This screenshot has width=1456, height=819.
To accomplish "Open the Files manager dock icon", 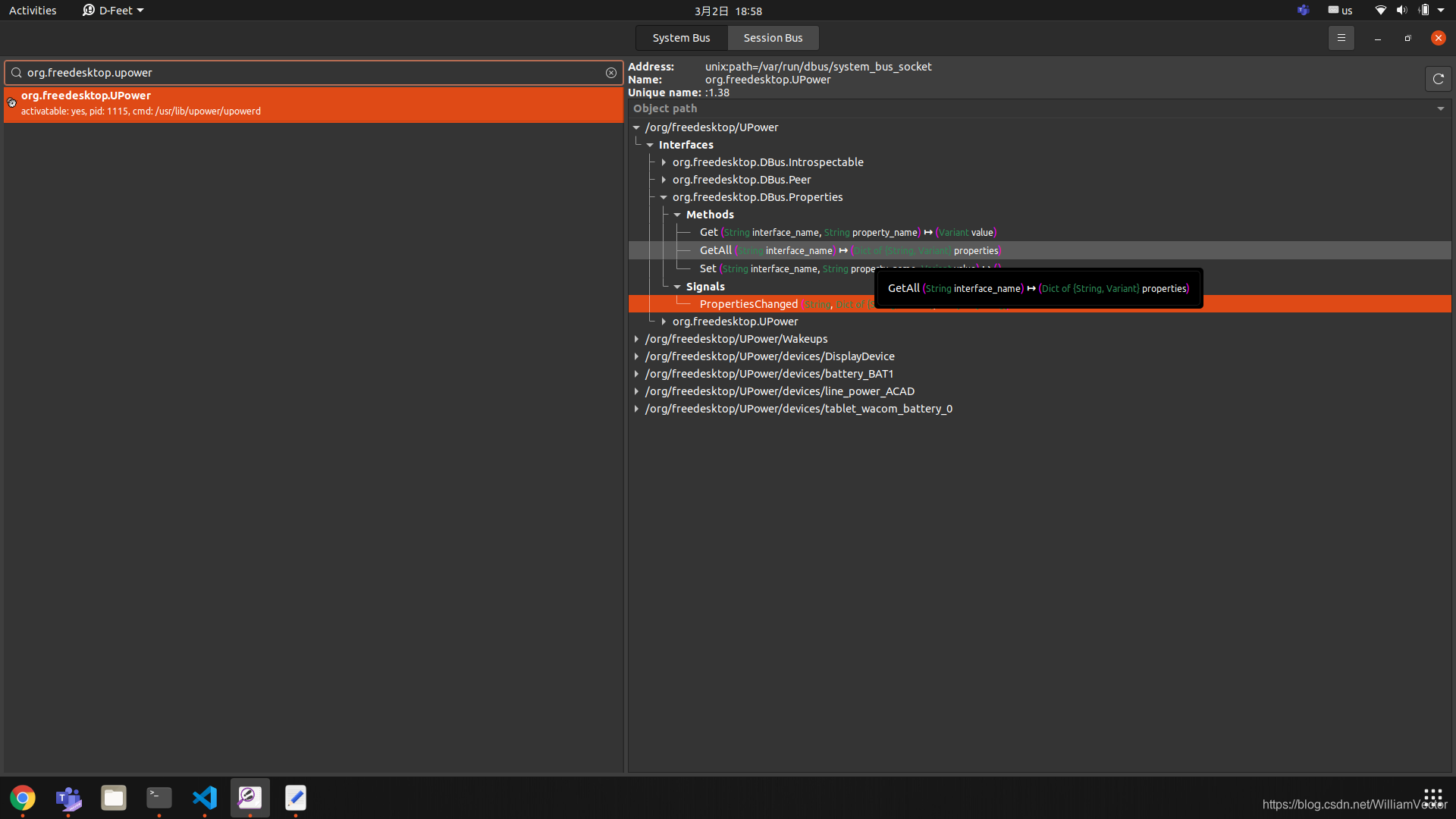I will (x=114, y=798).
